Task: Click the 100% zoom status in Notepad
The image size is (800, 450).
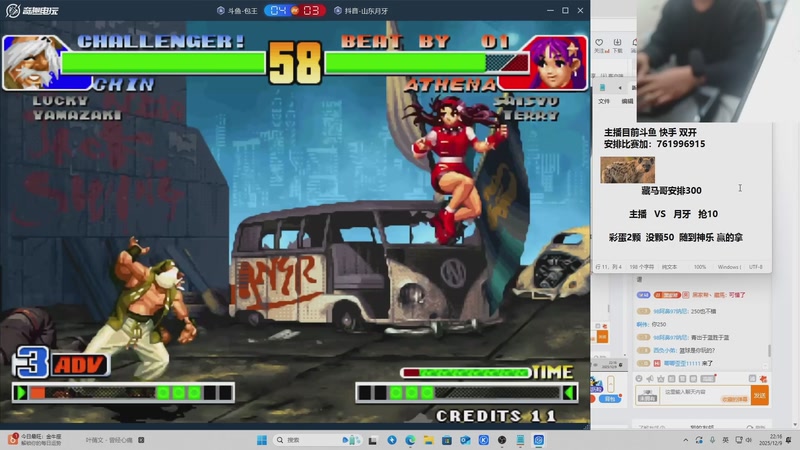Action: pyautogui.click(x=700, y=267)
